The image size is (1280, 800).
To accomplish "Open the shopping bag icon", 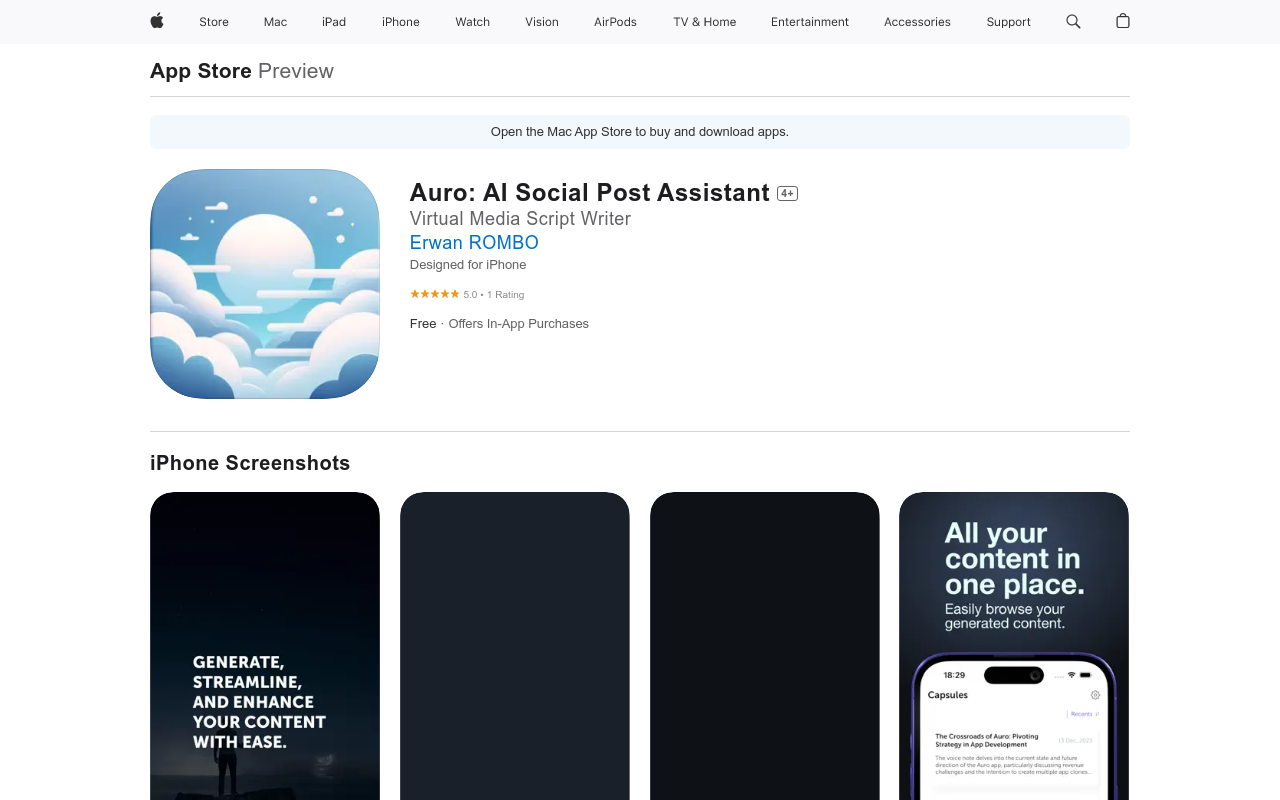I will (x=1123, y=21).
